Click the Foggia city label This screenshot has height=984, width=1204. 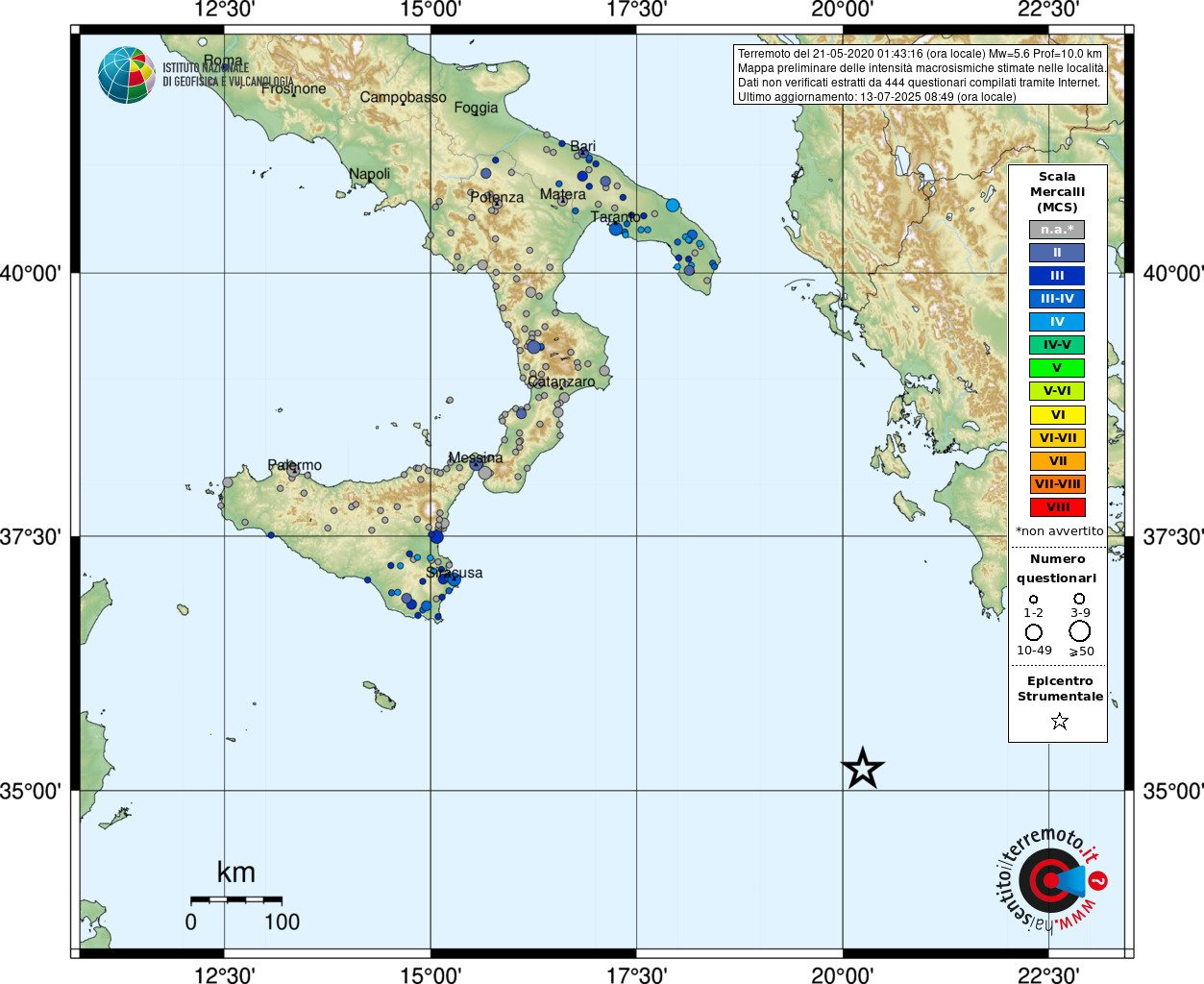477,108
